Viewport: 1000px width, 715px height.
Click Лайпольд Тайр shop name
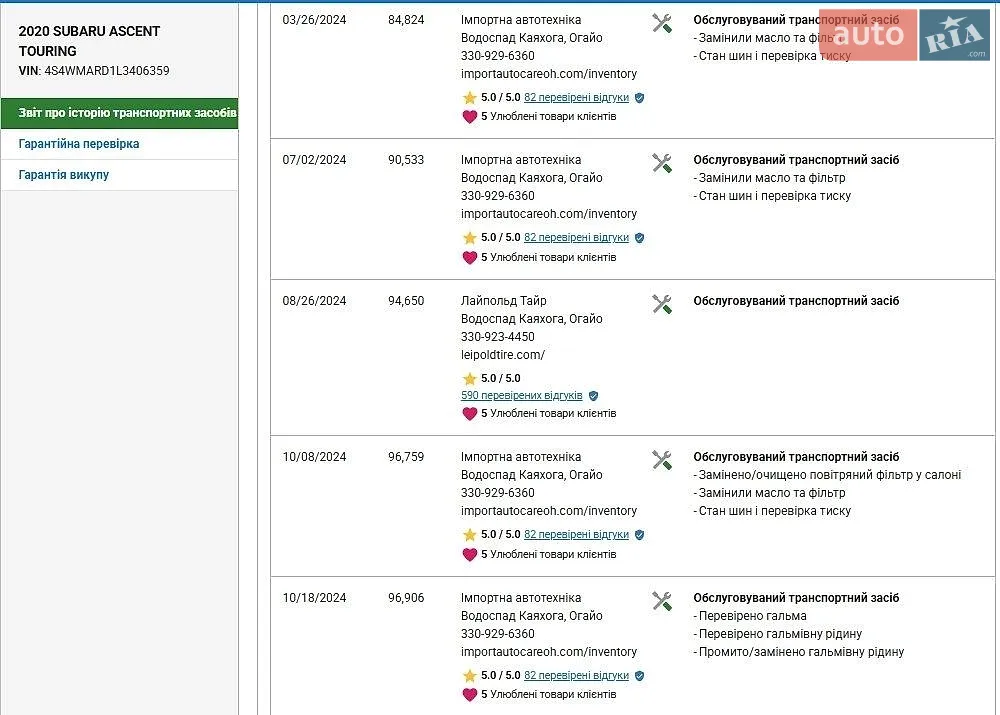(x=504, y=301)
